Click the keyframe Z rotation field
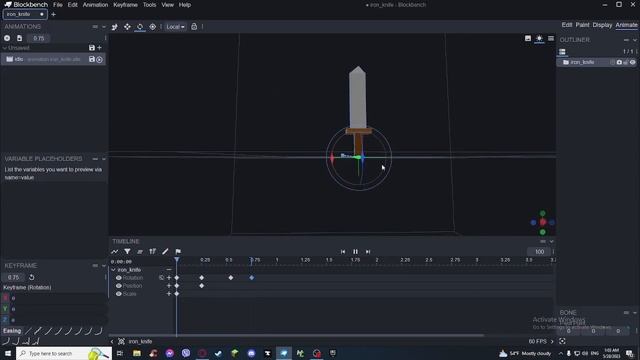The height and width of the screenshot is (360, 640). [x=57, y=320]
